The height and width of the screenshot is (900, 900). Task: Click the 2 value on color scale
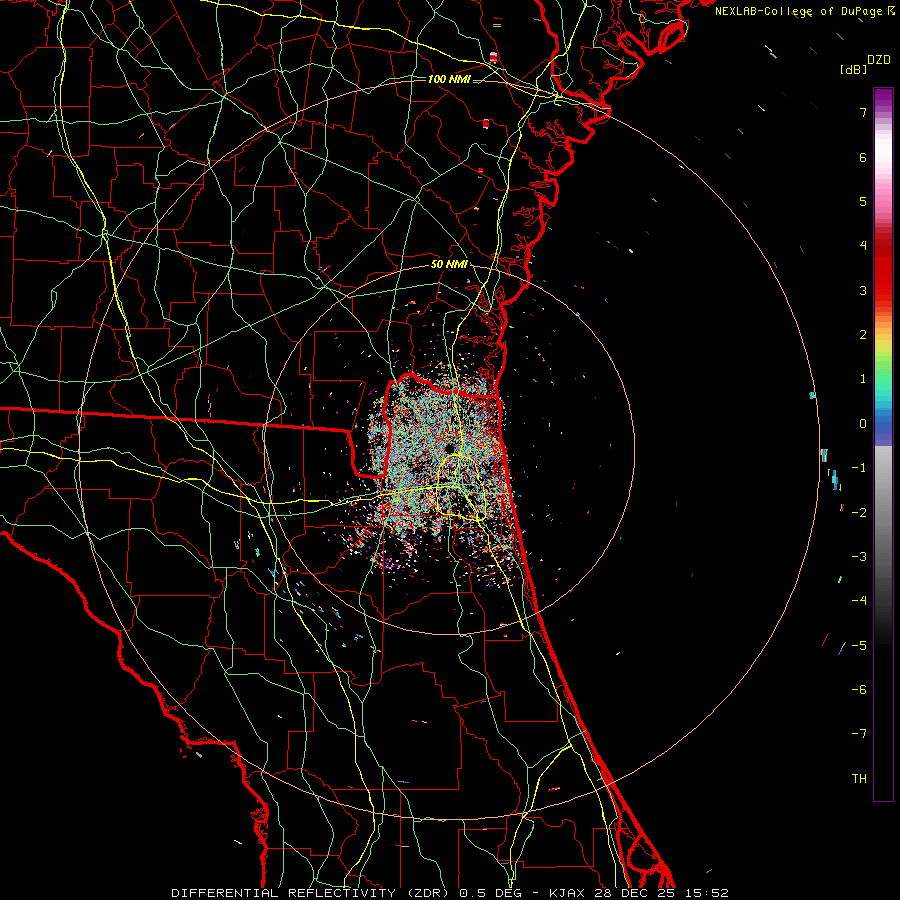coord(863,335)
